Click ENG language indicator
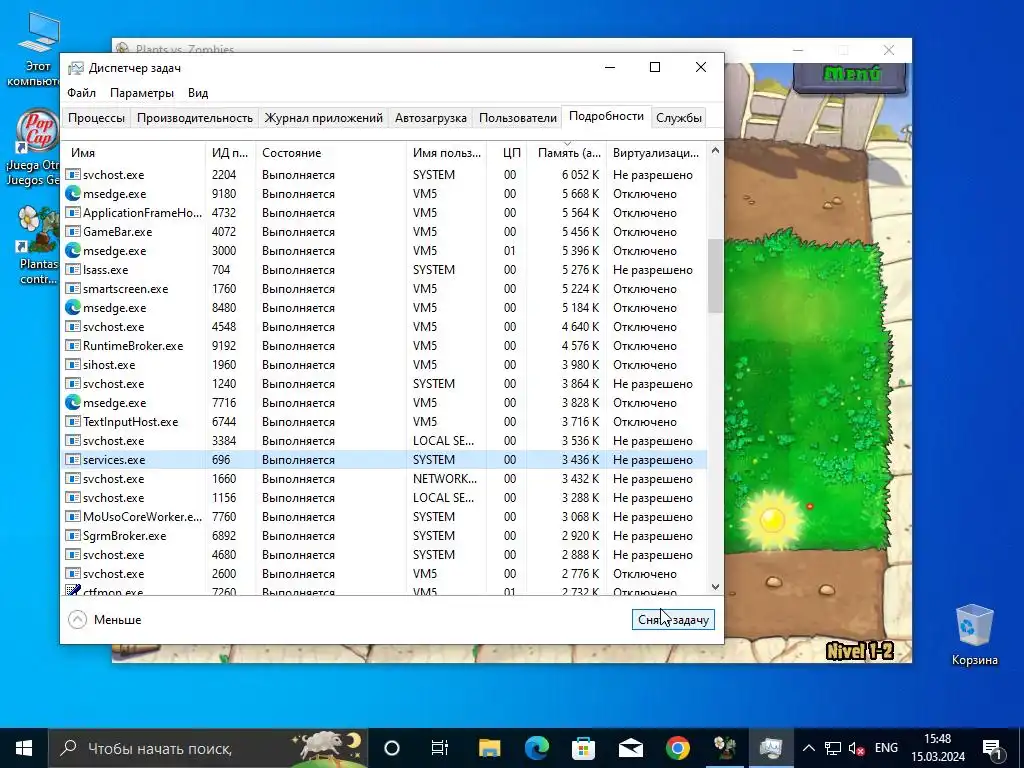Image resolution: width=1024 pixels, height=768 pixels. 886,748
